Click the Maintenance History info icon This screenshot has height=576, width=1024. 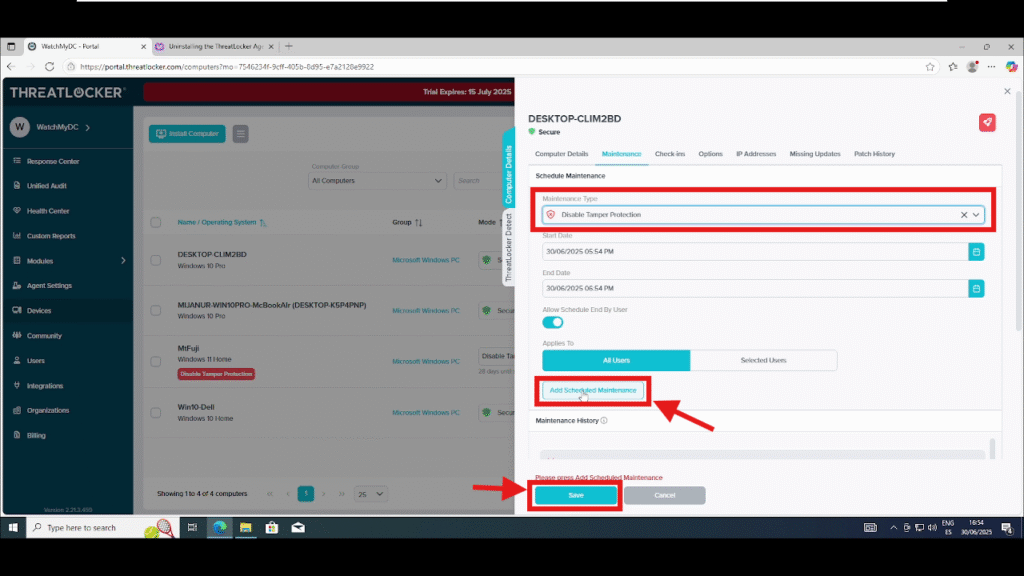[604, 421]
